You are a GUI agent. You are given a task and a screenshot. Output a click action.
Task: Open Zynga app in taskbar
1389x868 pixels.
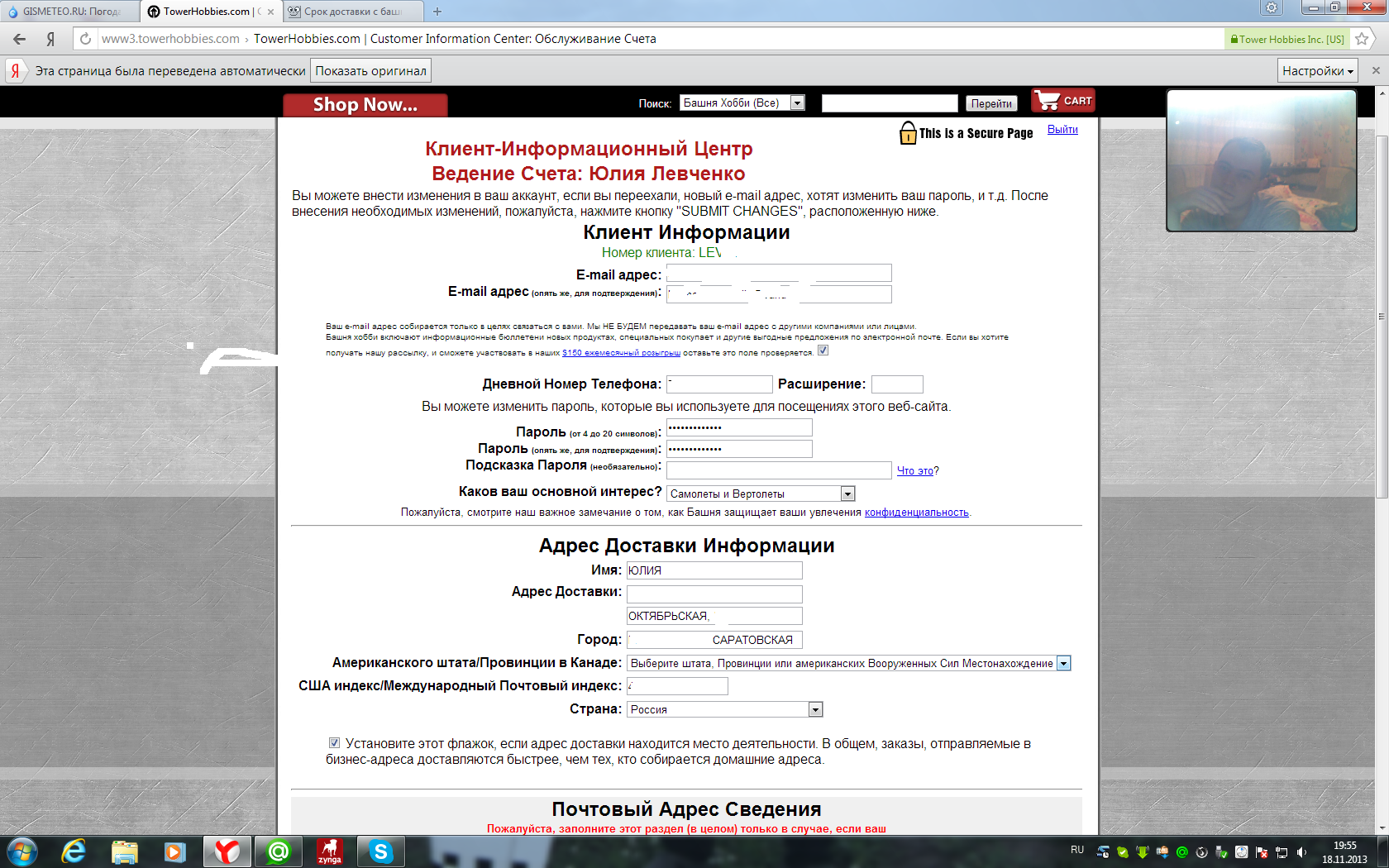[330, 851]
